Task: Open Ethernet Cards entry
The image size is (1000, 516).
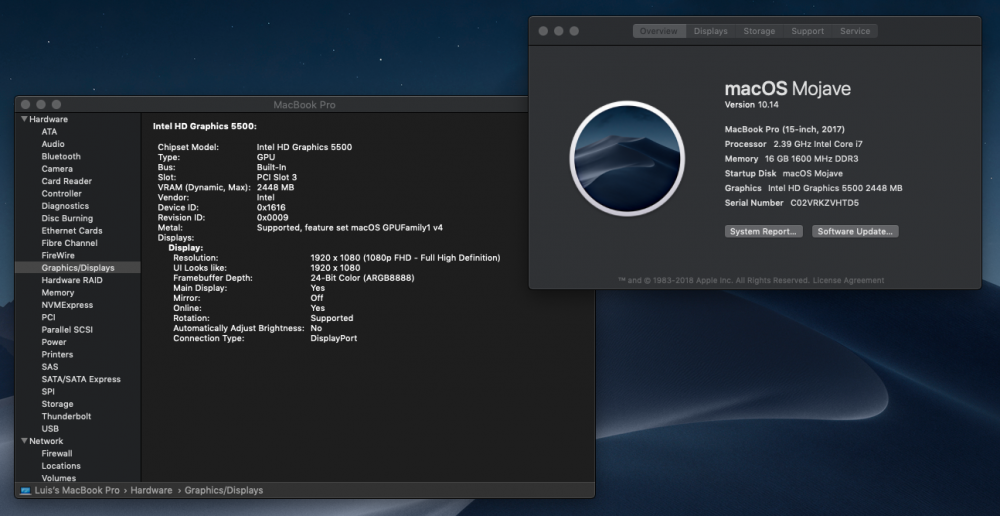Action: pos(71,231)
